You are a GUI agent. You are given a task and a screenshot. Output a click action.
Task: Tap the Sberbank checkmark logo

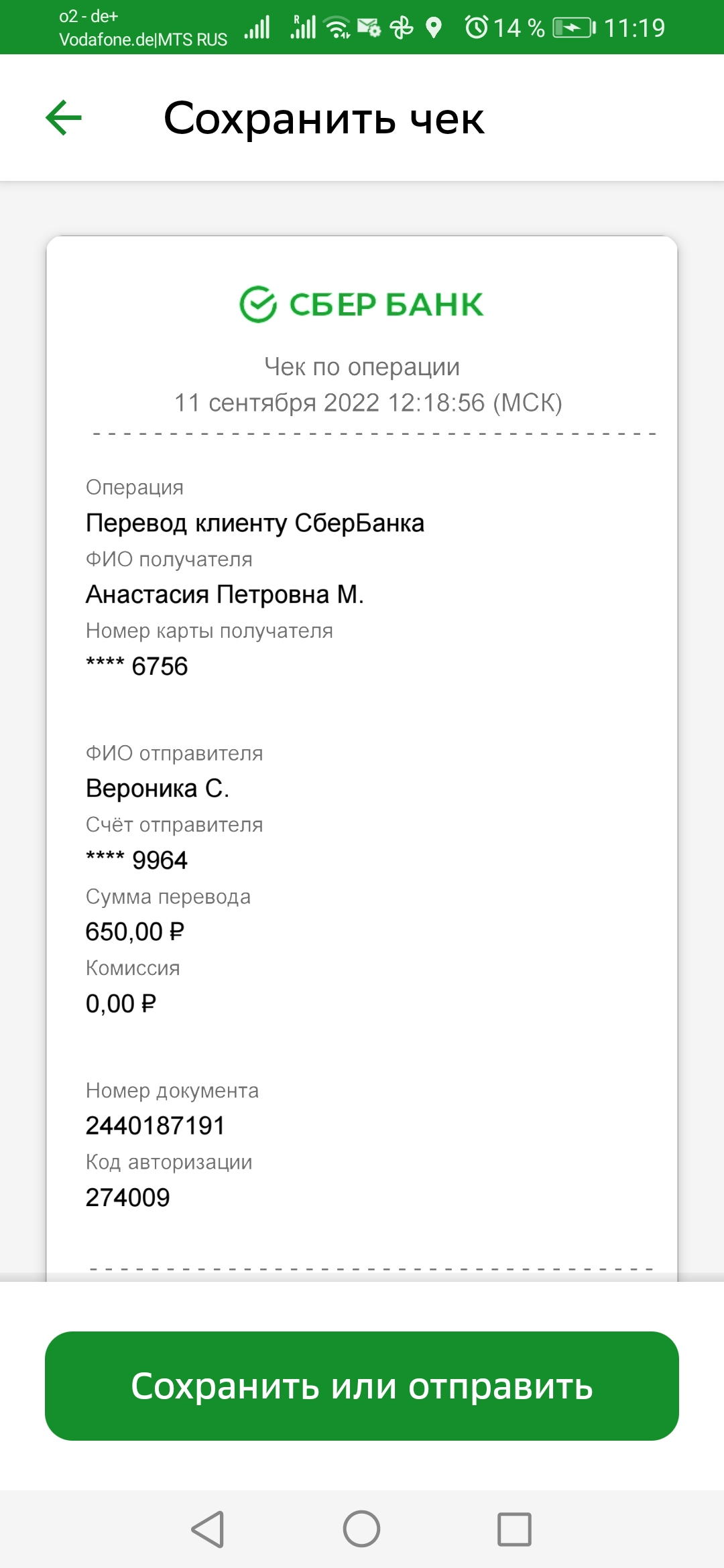point(258,304)
